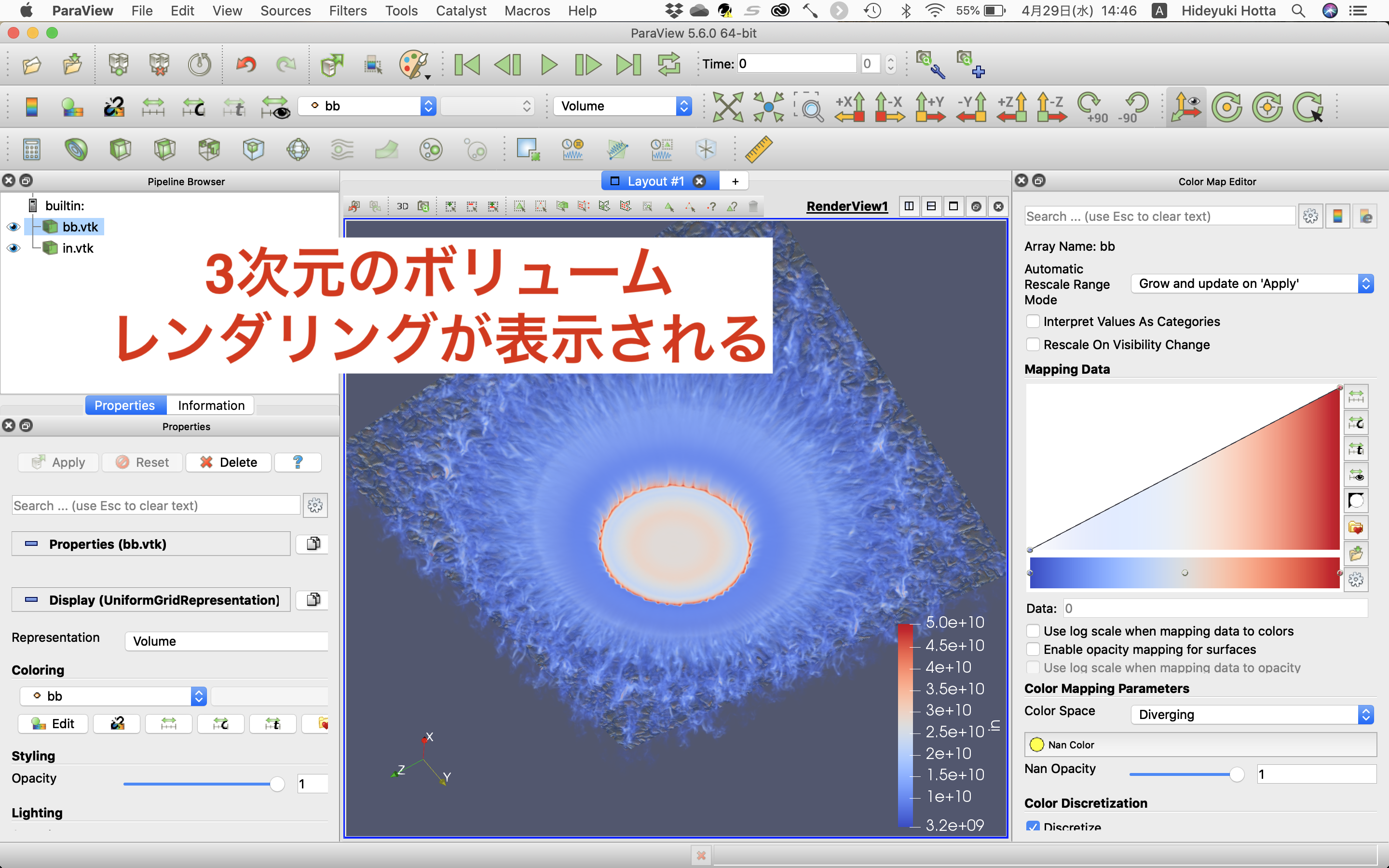The height and width of the screenshot is (868, 1389).
Task: Toggle advanced gear beside Color Map search
Action: (1310, 217)
